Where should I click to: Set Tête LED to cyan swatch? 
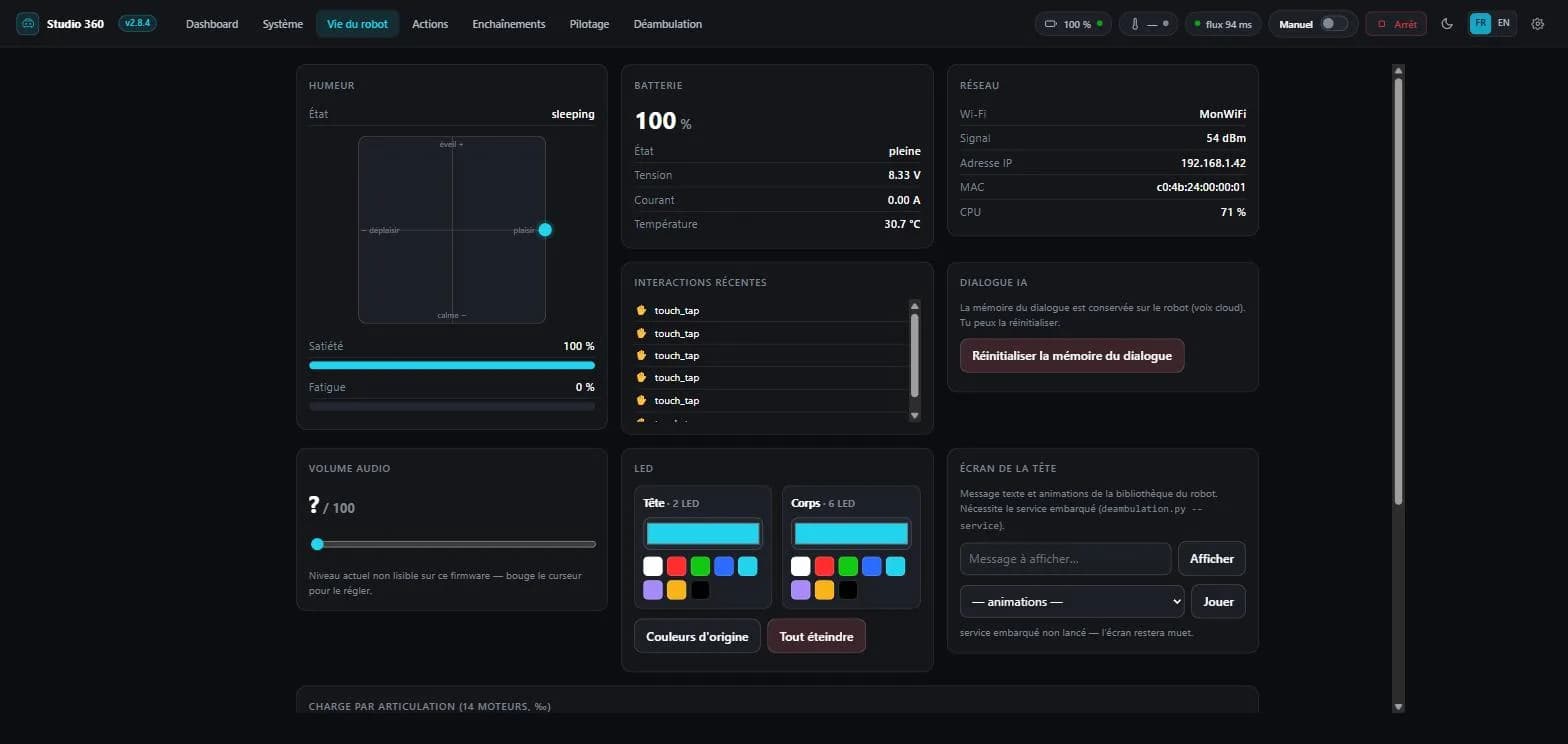point(748,566)
